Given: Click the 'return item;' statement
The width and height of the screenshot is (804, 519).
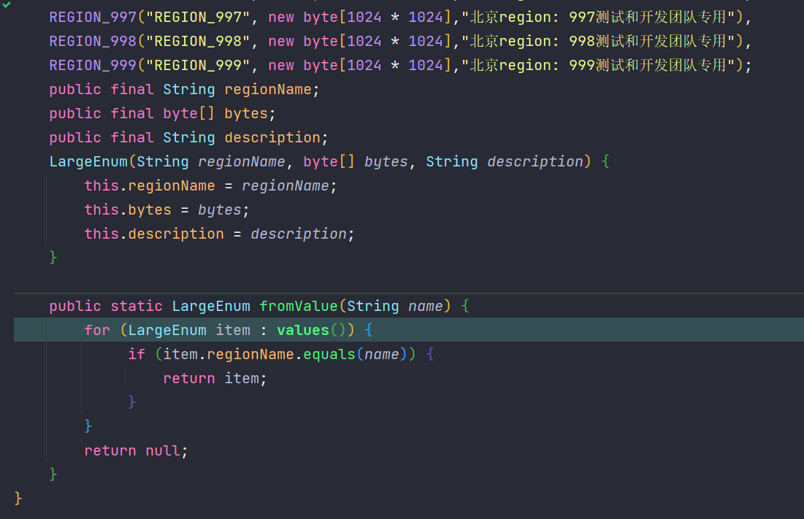Looking at the screenshot, I should [x=215, y=379].
